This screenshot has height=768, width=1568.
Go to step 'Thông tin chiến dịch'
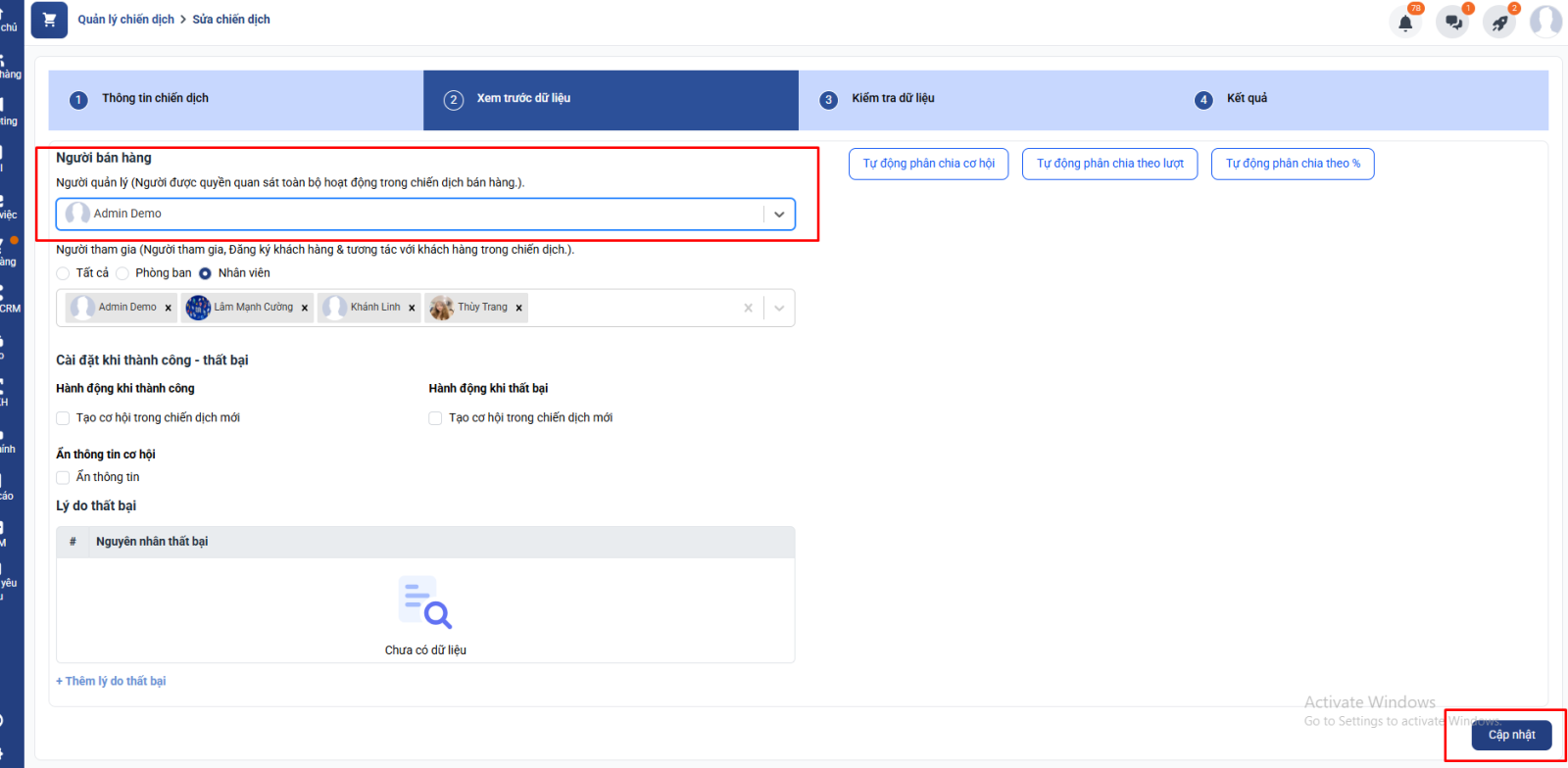pyautogui.click(x=155, y=99)
